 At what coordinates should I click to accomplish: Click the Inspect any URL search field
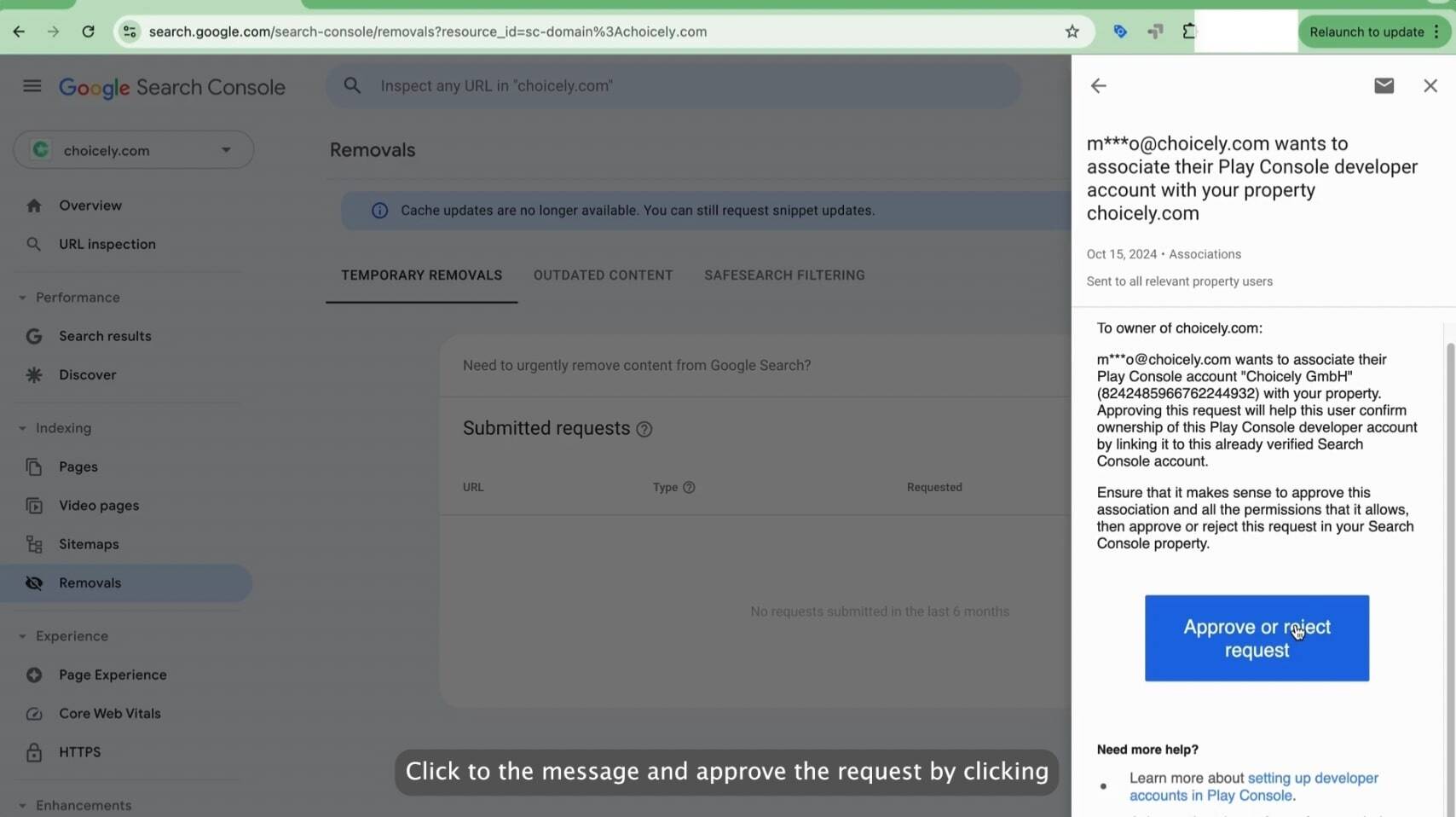673,85
